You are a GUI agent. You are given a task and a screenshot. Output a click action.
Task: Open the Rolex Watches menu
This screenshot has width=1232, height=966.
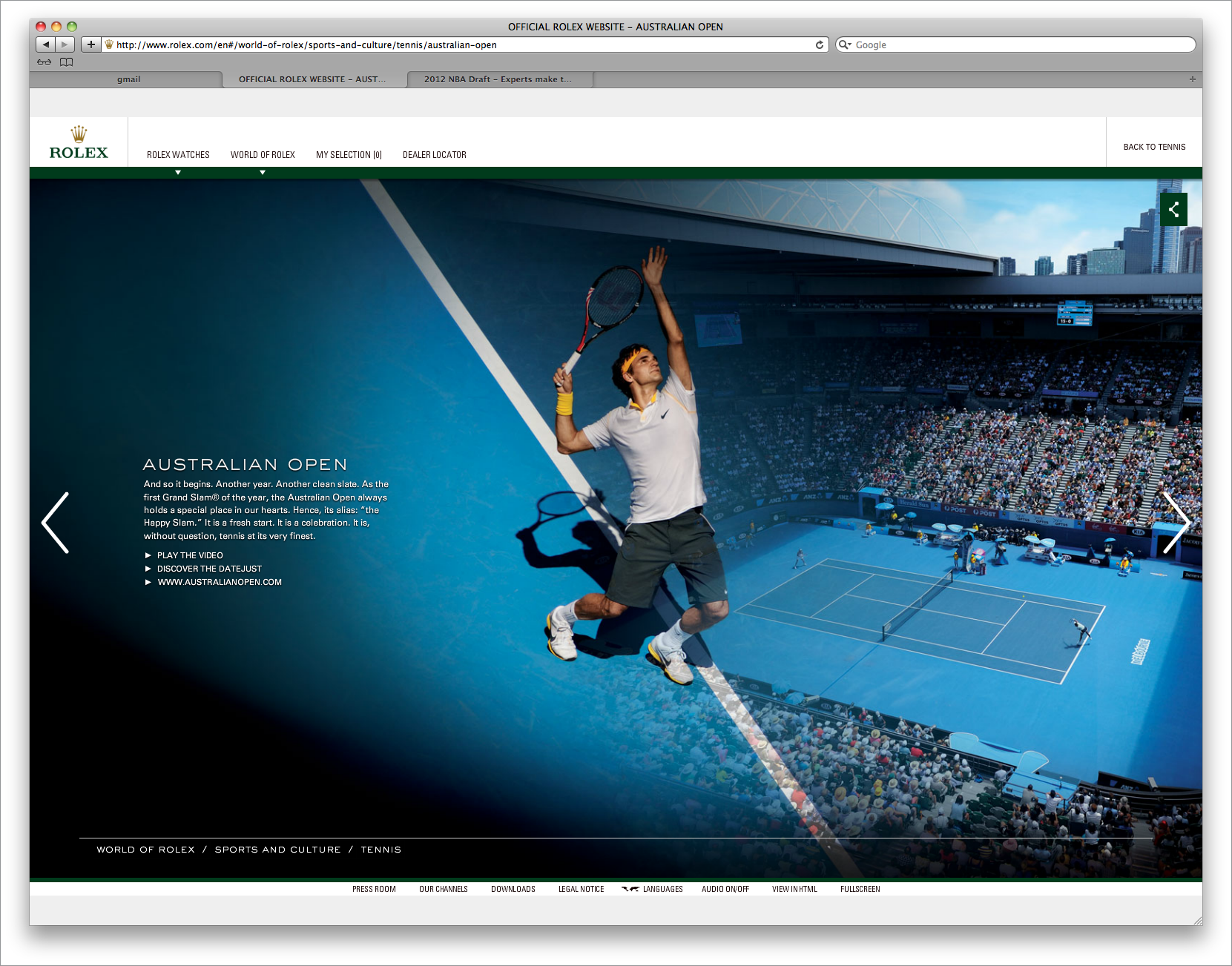click(178, 155)
